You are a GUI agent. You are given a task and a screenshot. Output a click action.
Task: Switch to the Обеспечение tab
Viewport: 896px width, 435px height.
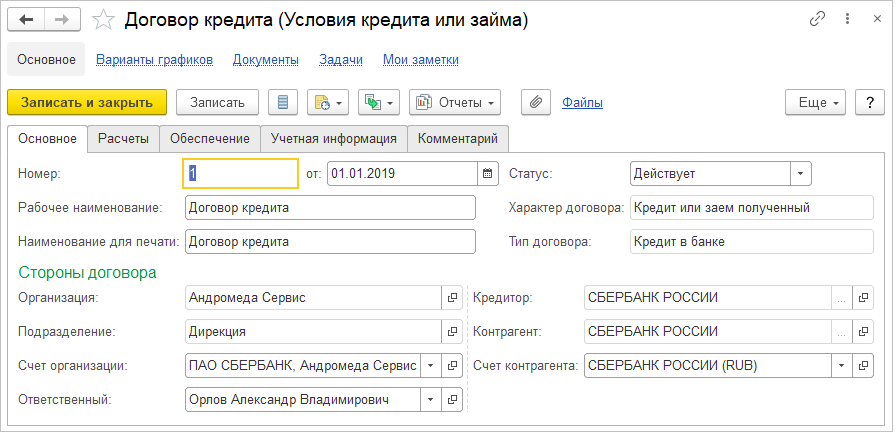click(210, 139)
